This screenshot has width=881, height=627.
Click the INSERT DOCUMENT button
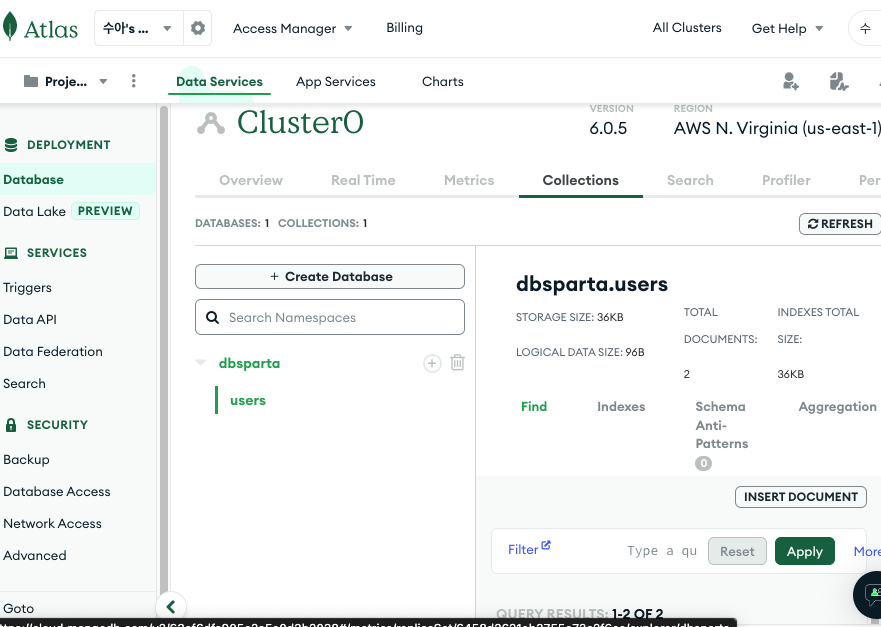801,497
